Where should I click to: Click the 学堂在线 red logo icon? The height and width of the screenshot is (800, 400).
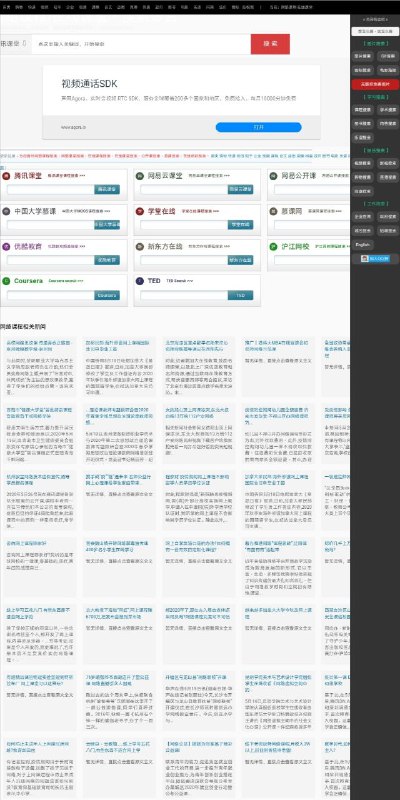click(139, 211)
